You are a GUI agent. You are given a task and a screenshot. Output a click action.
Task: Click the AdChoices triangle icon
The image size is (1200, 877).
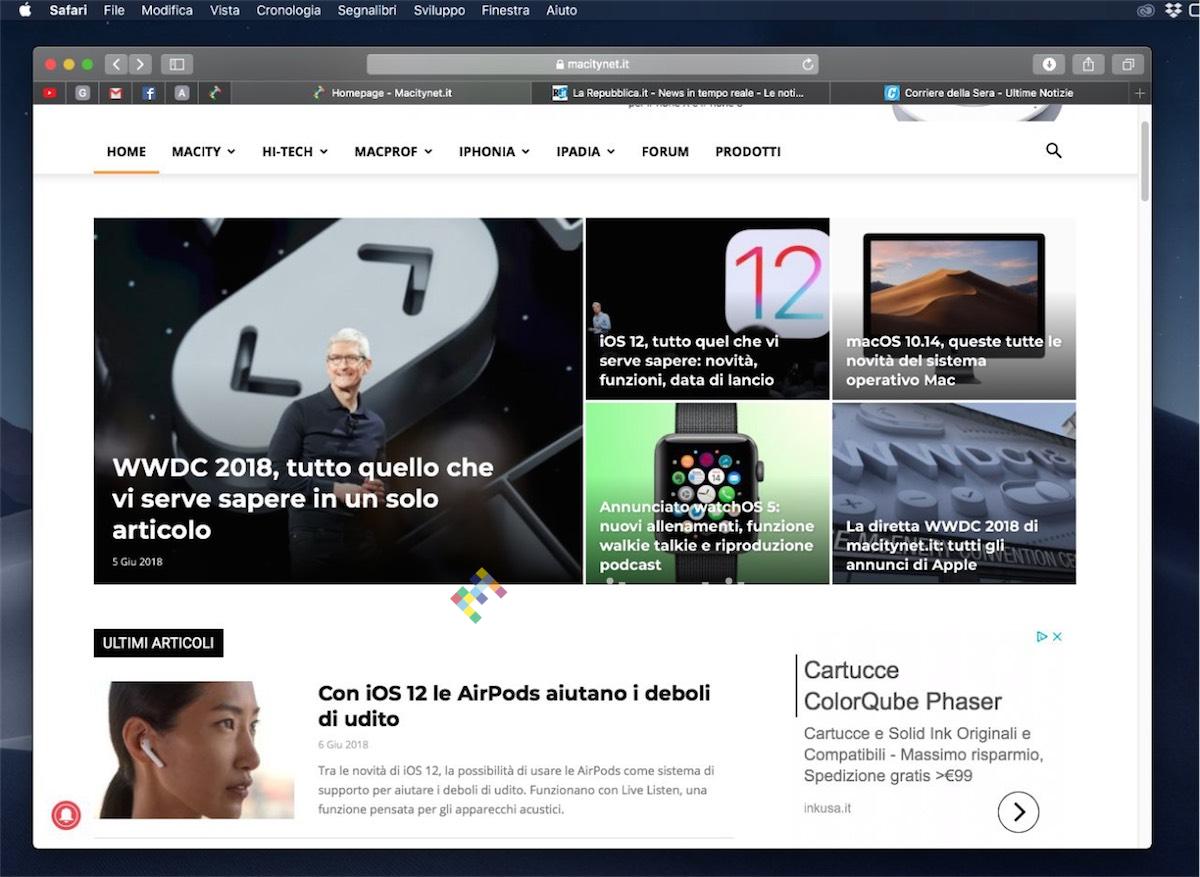pos(1042,636)
